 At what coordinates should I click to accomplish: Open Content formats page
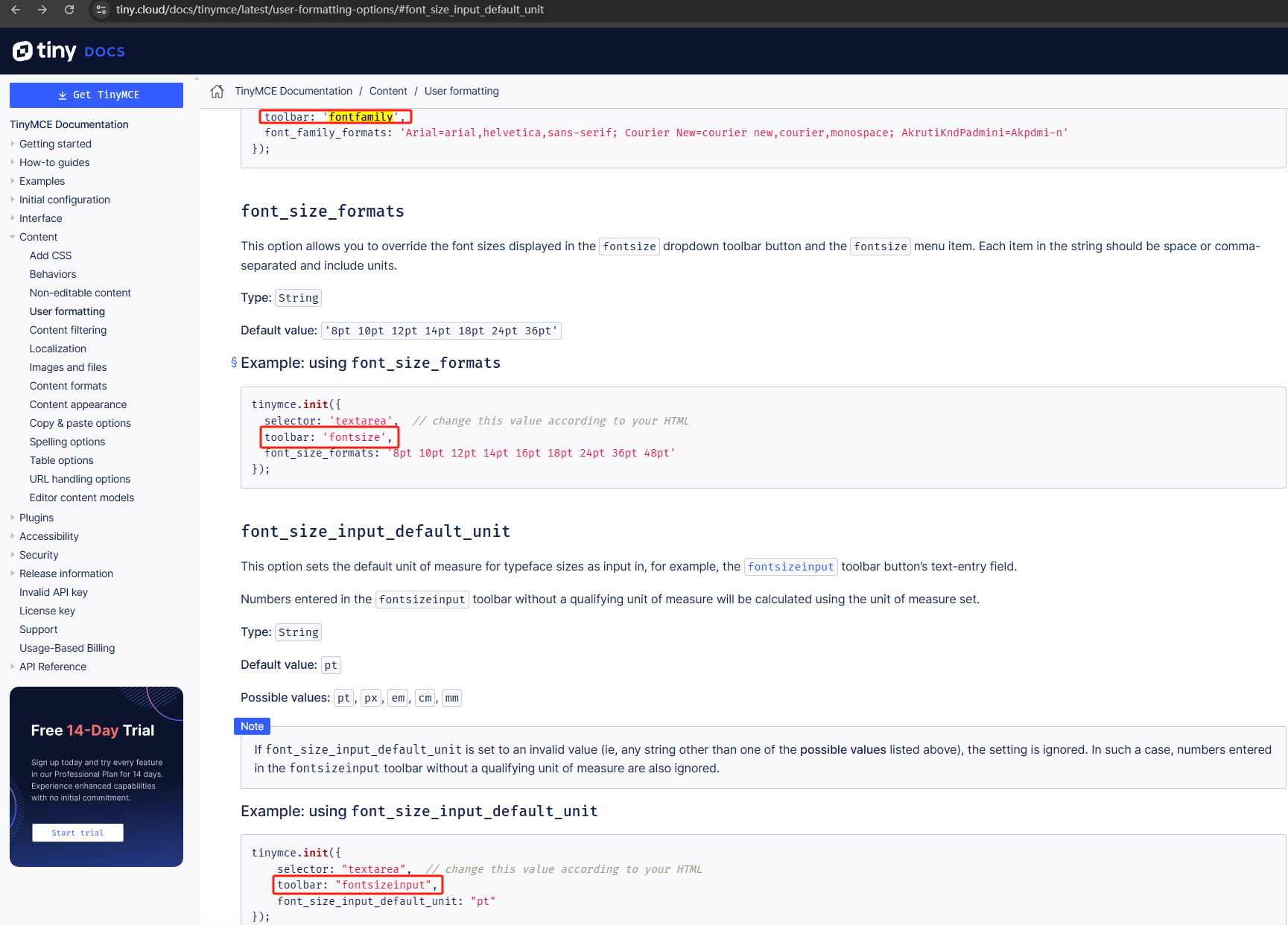[x=68, y=386]
